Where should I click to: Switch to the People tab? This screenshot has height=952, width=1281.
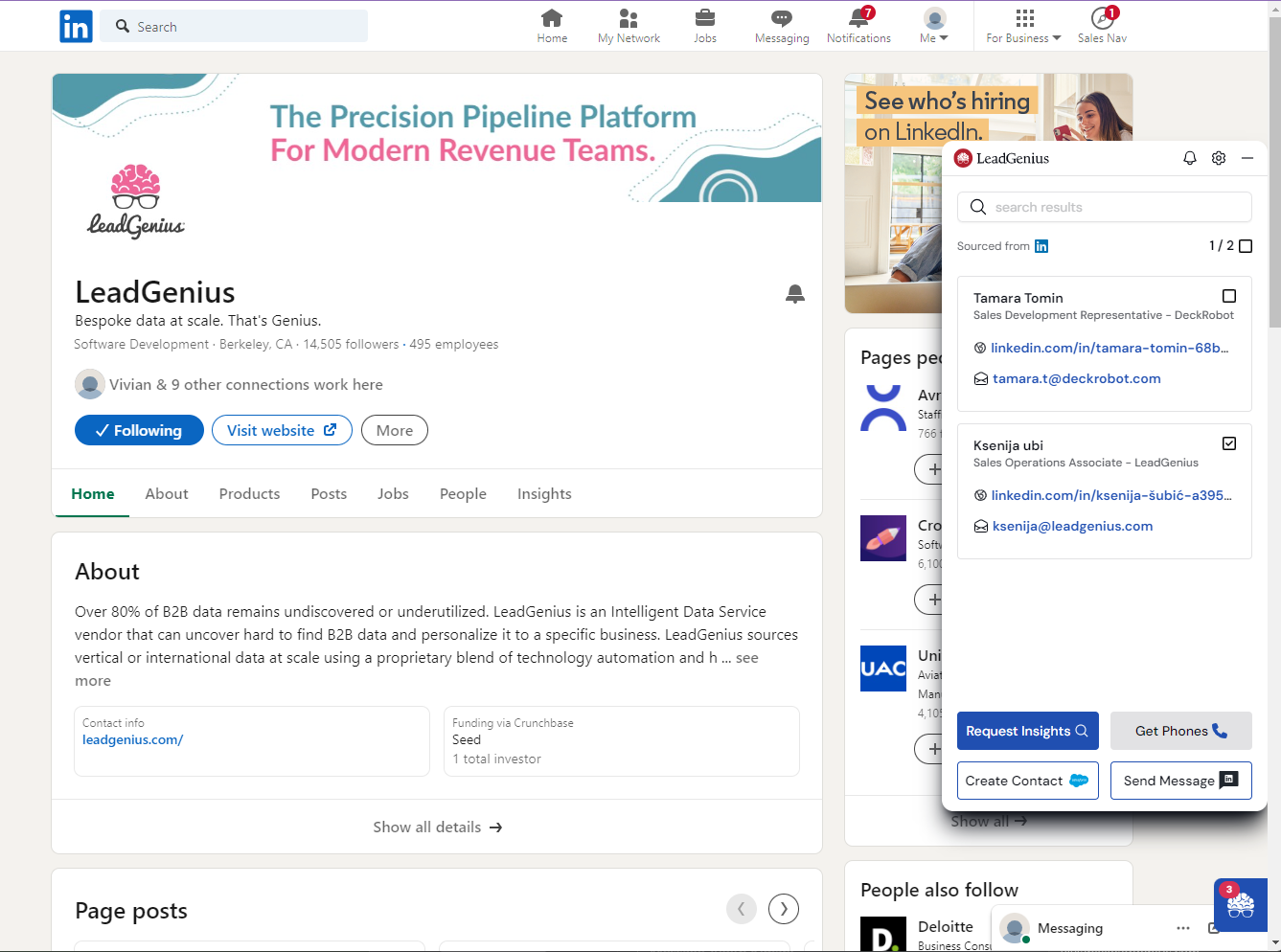(x=463, y=493)
